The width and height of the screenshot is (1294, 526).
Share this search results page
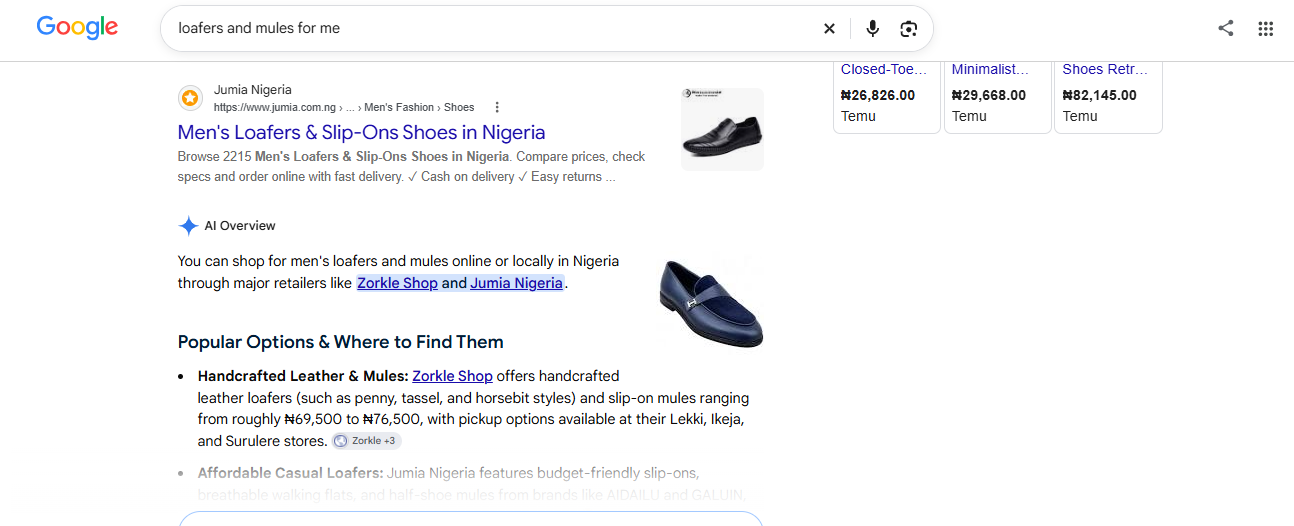1226,28
